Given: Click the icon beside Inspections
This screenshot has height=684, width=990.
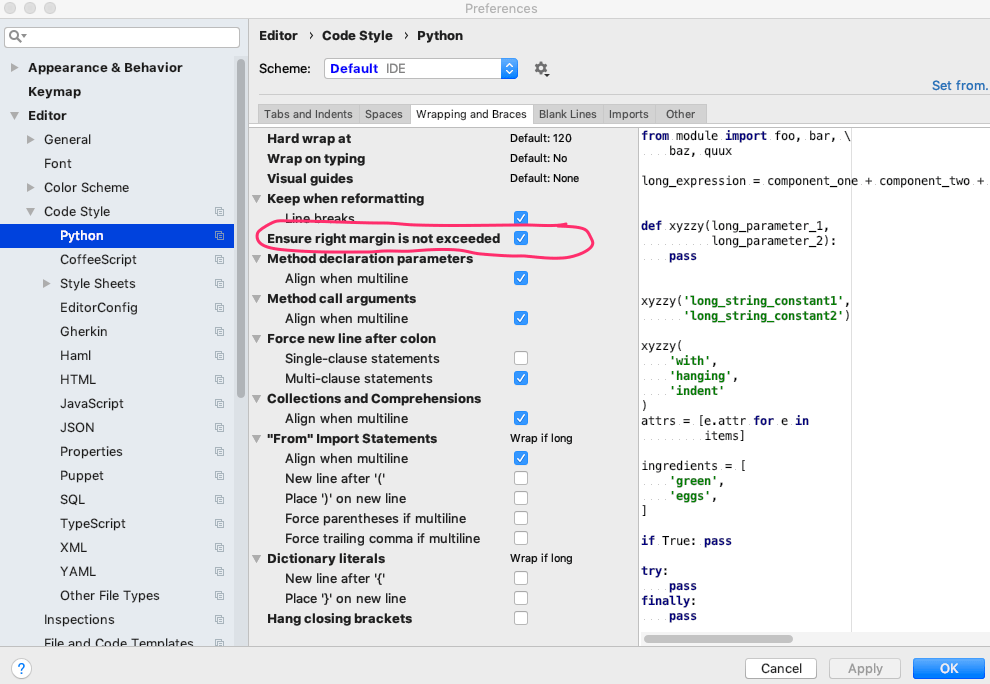Looking at the screenshot, I should pos(220,619).
